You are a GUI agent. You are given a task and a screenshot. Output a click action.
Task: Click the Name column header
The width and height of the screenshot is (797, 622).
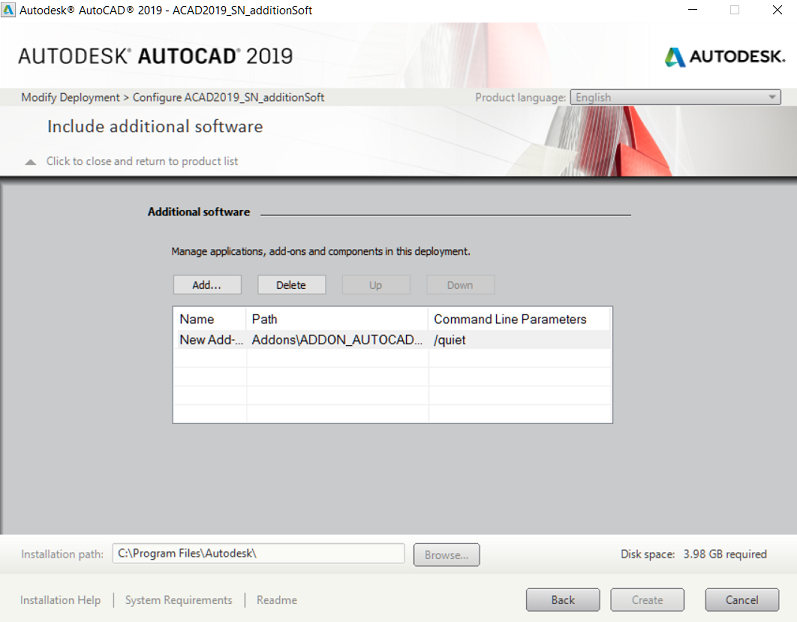point(210,319)
